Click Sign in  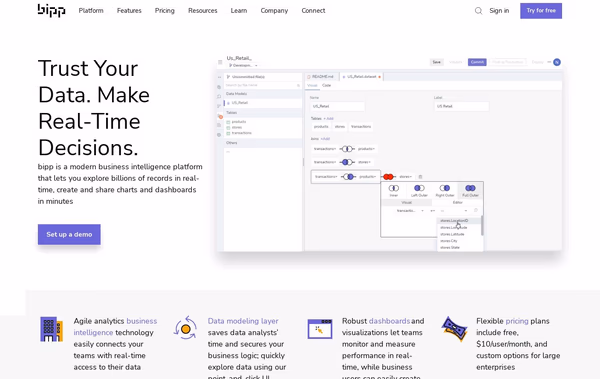[499, 11]
